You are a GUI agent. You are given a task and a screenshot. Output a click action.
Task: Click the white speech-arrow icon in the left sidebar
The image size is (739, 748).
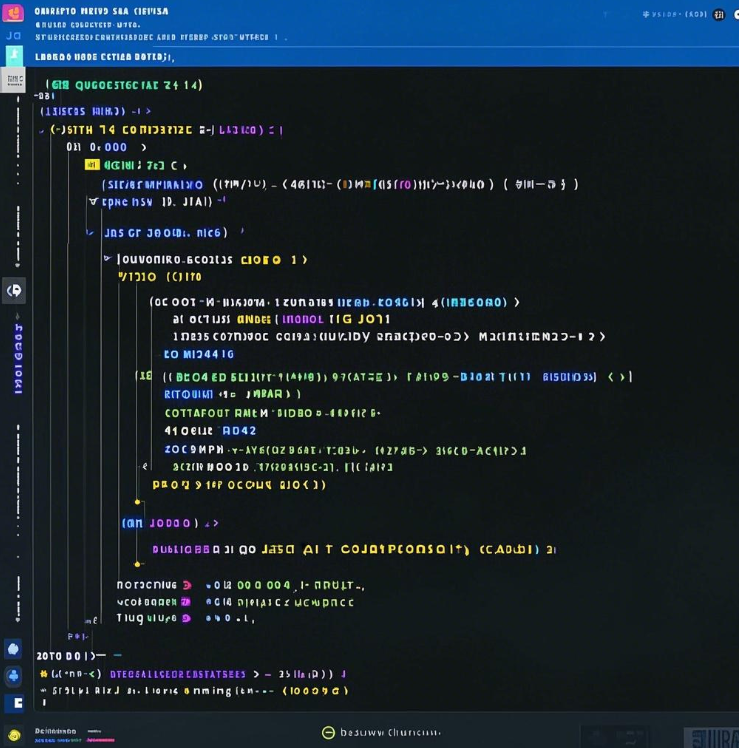[x=14, y=290]
